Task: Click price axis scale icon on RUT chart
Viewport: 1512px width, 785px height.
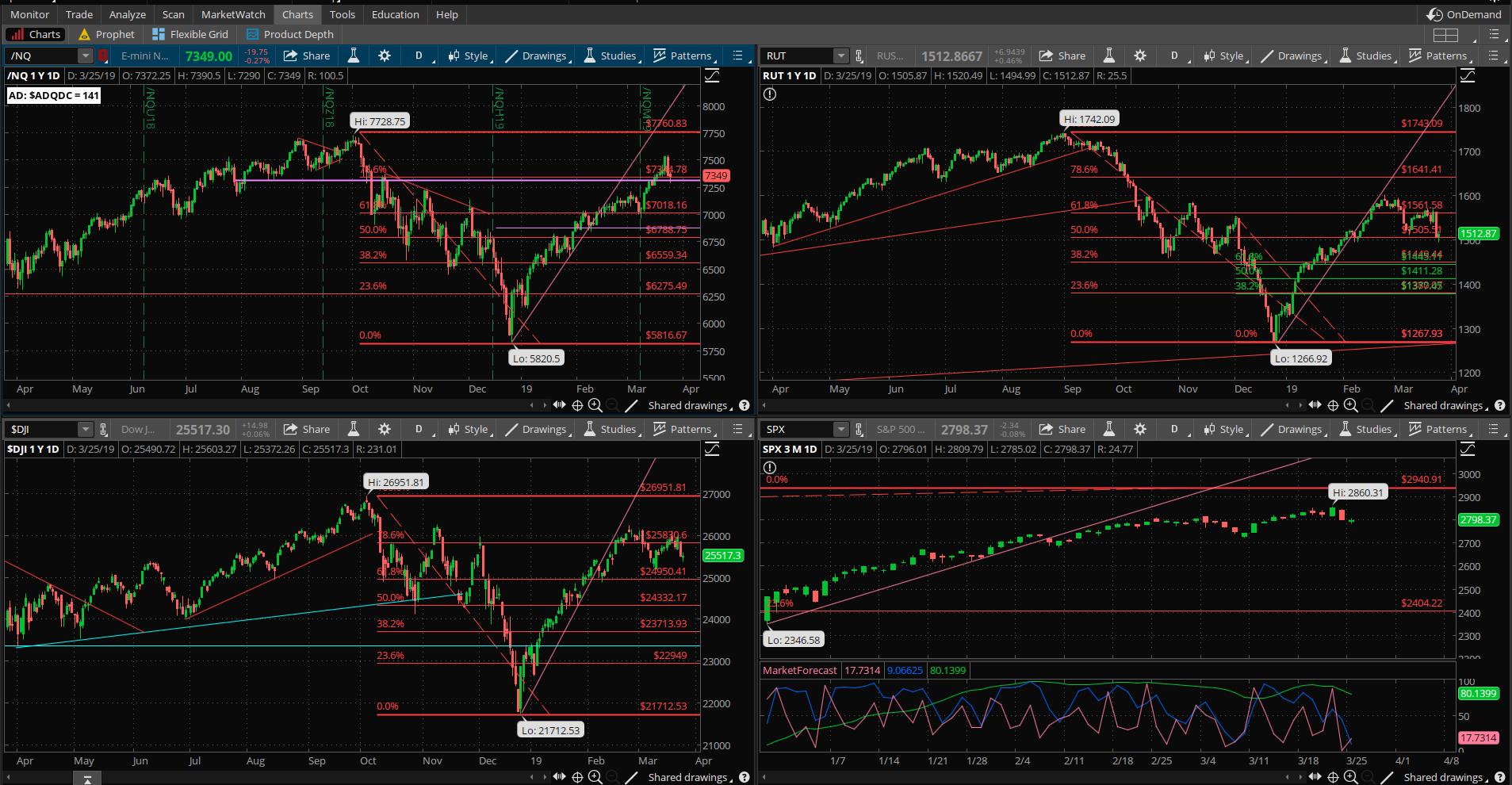Action: pyautogui.click(x=1468, y=75)
